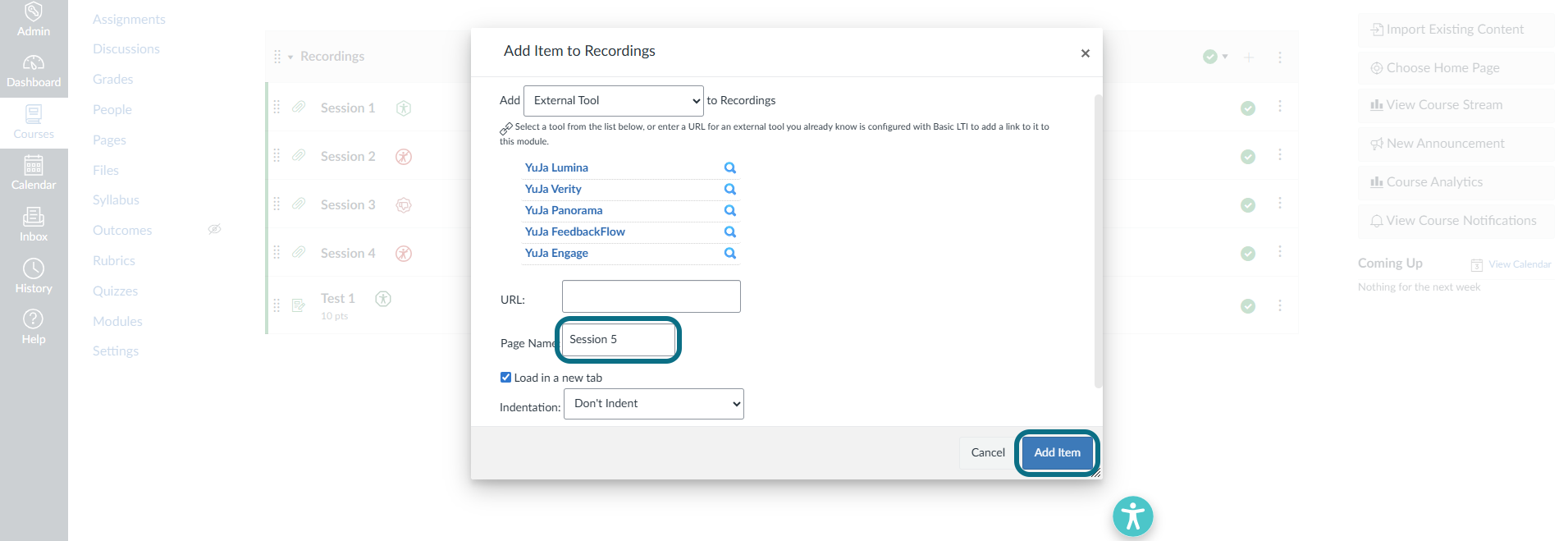1568x541 pixels.
Task: Toggle Session 4 published status
Action: (1248, 254)
